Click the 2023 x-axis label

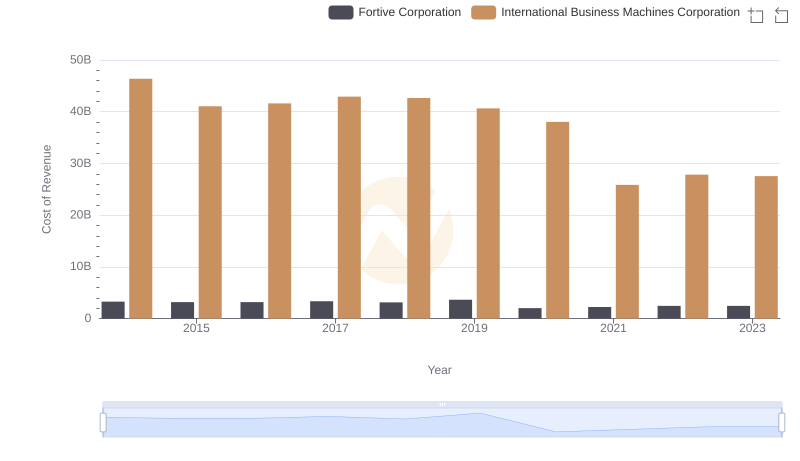pyautogui.click(x=752, y=328)
